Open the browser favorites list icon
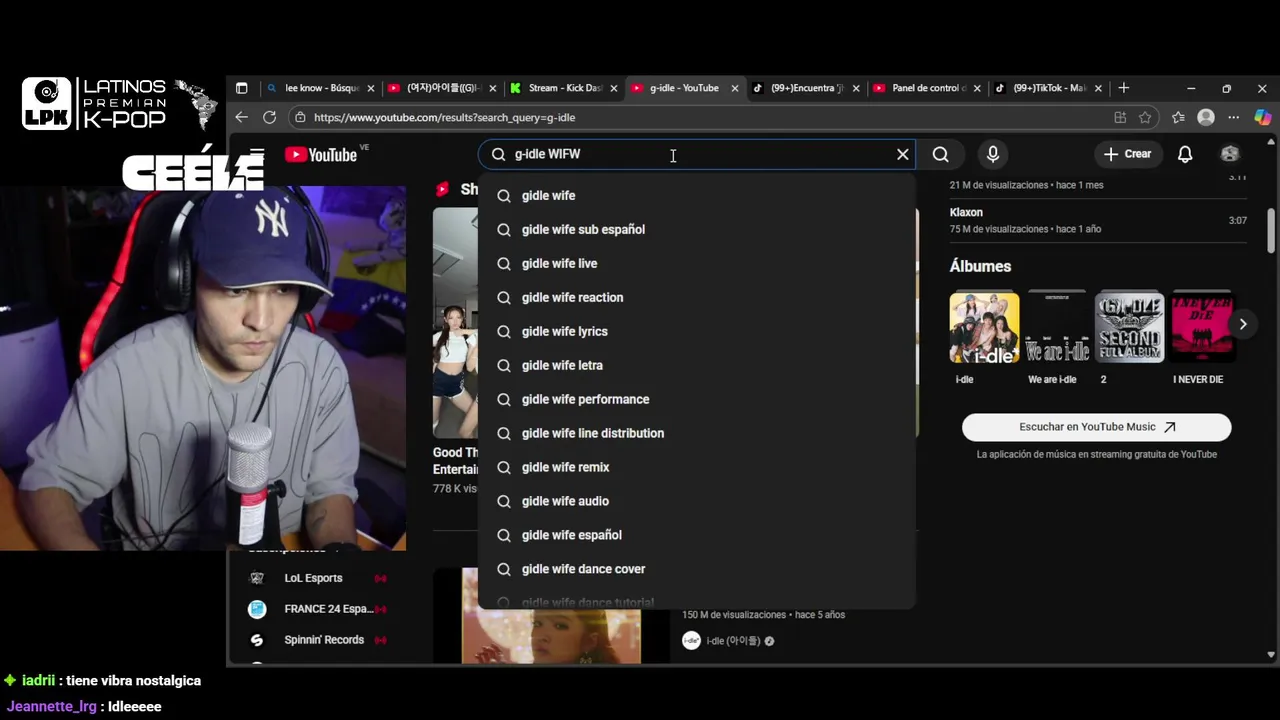Viewport: 1280px width, 720px height. [1178, 117]
